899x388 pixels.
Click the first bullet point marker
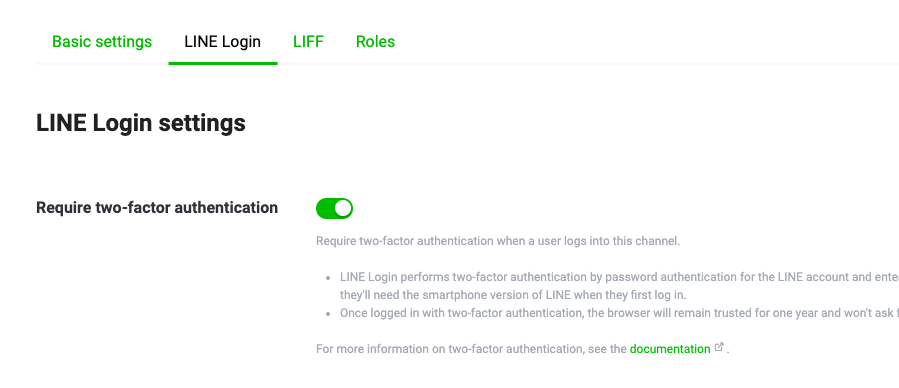pyautogui.click(x=328, y=277)
